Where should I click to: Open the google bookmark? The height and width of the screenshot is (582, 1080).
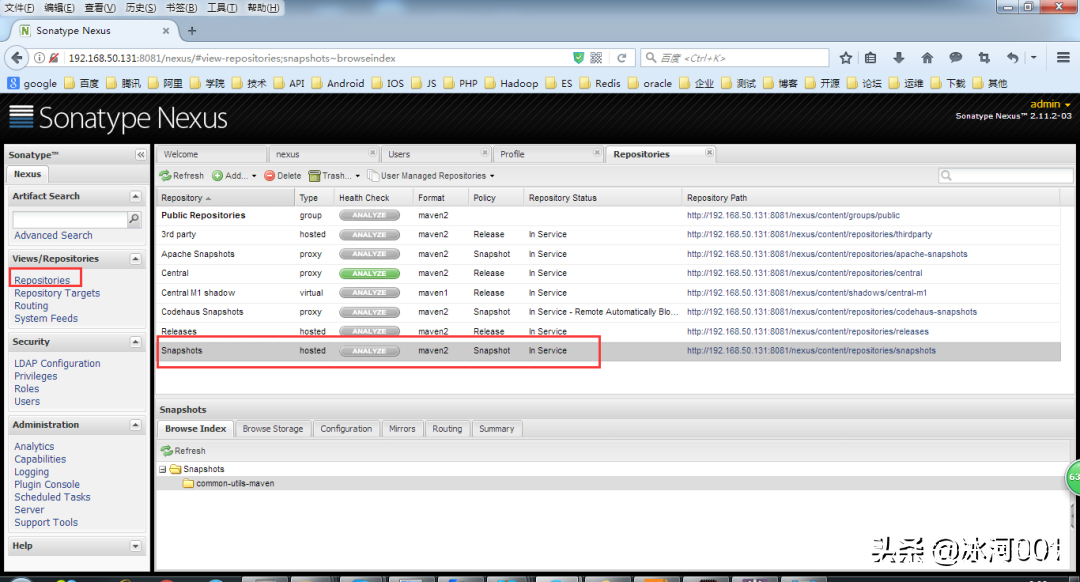[x=32, y=83]
